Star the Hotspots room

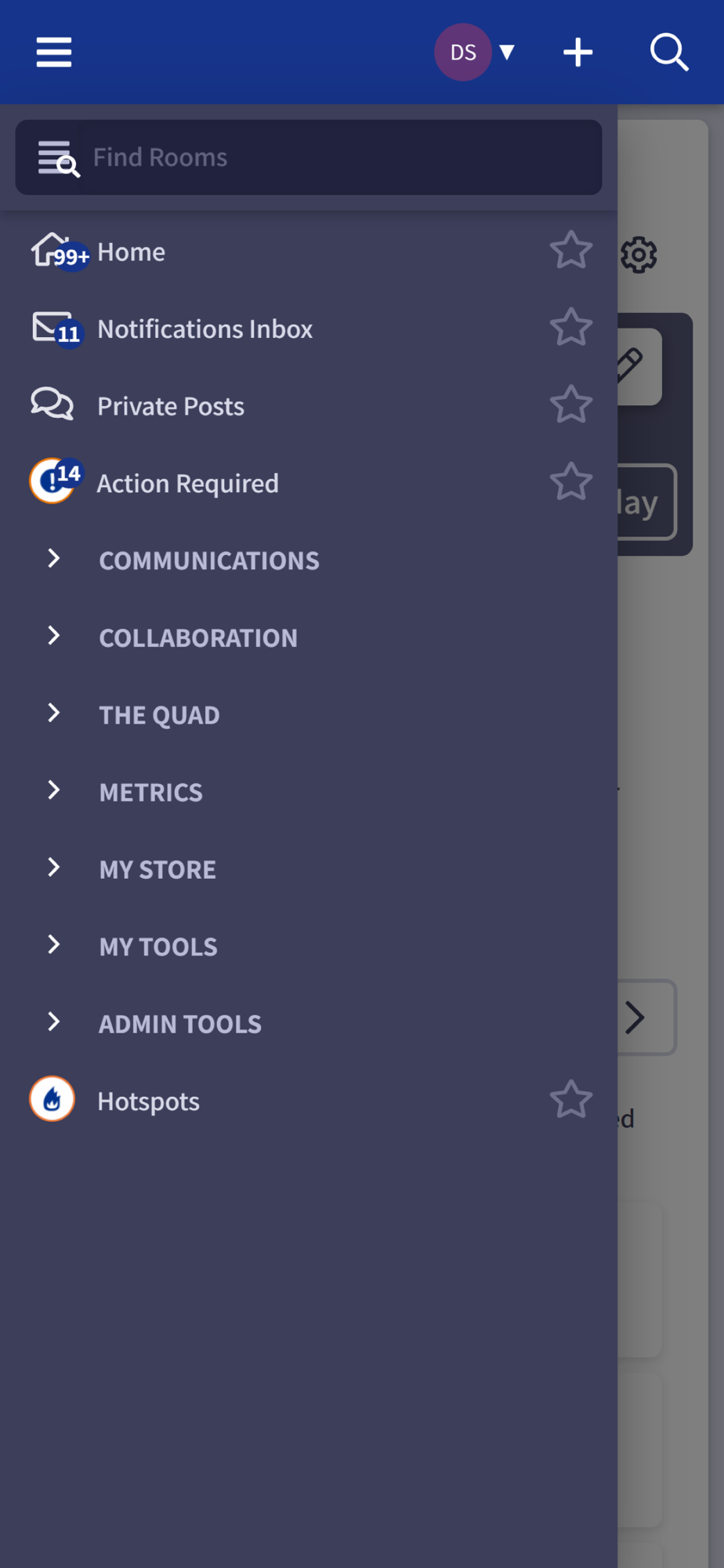[x=570, y=1100]
